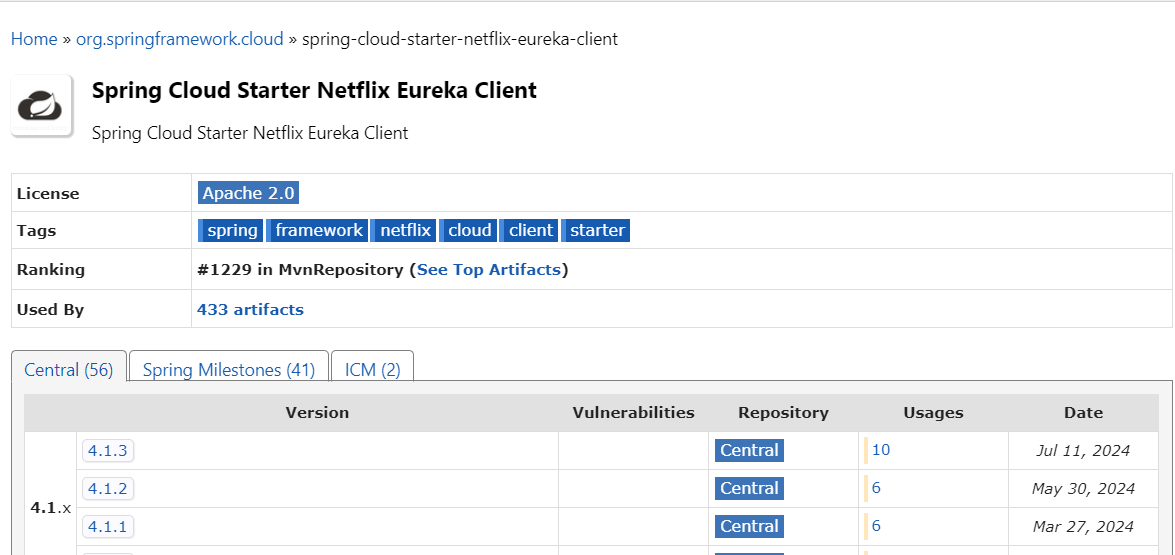Select the cloud tag
Screen dimensions: 1175x555
click(x=468, y=231)
